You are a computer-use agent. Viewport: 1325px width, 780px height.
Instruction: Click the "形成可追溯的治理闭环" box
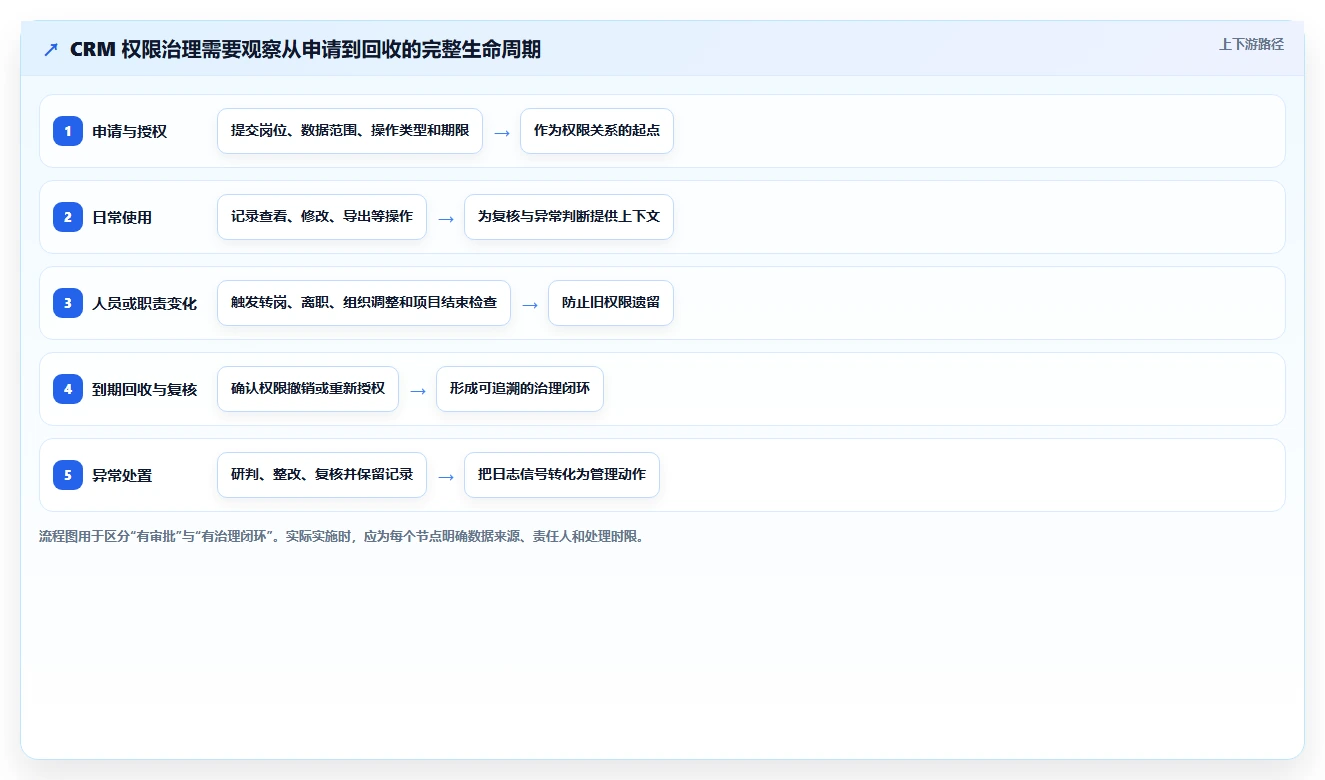click(520, 389)
